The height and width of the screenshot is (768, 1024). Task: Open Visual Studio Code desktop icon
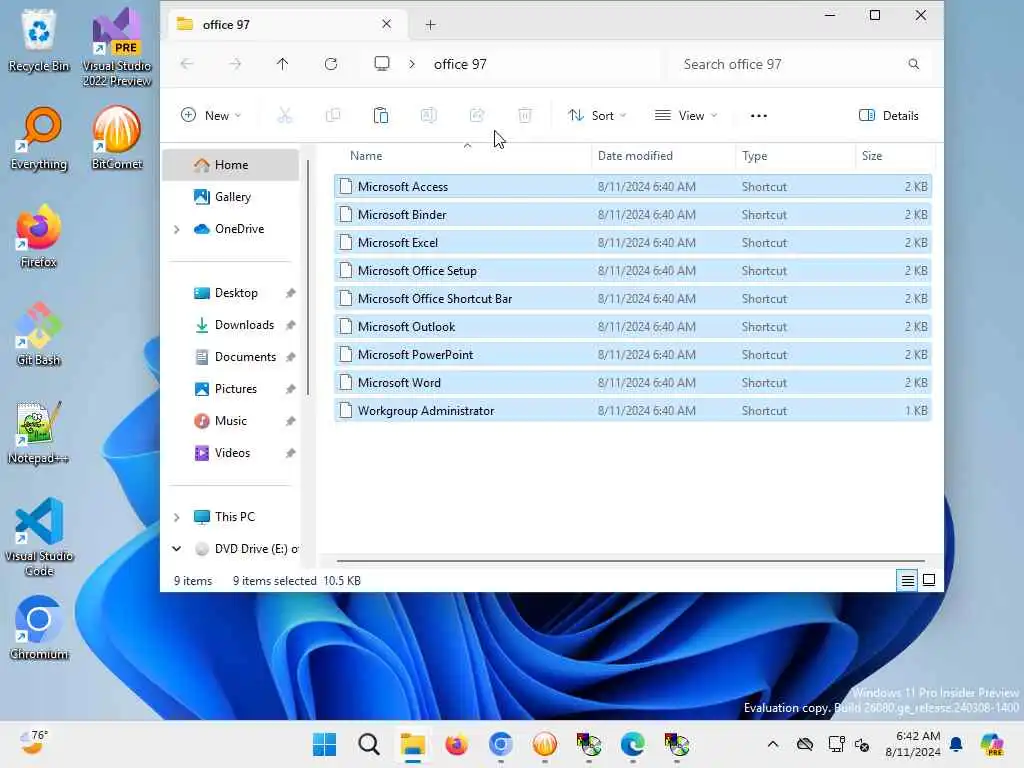pyautogui.click(x=39, y=537)
